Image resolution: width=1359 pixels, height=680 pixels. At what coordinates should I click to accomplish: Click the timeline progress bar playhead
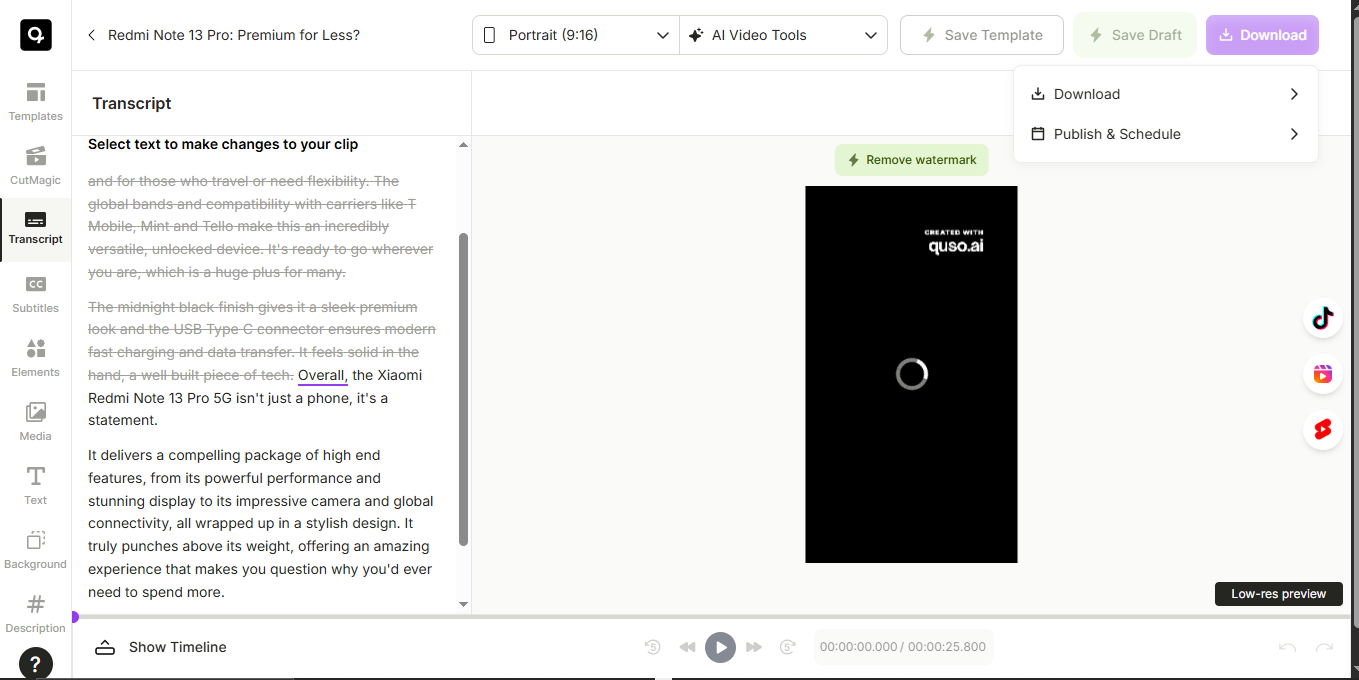click(74, 617)
